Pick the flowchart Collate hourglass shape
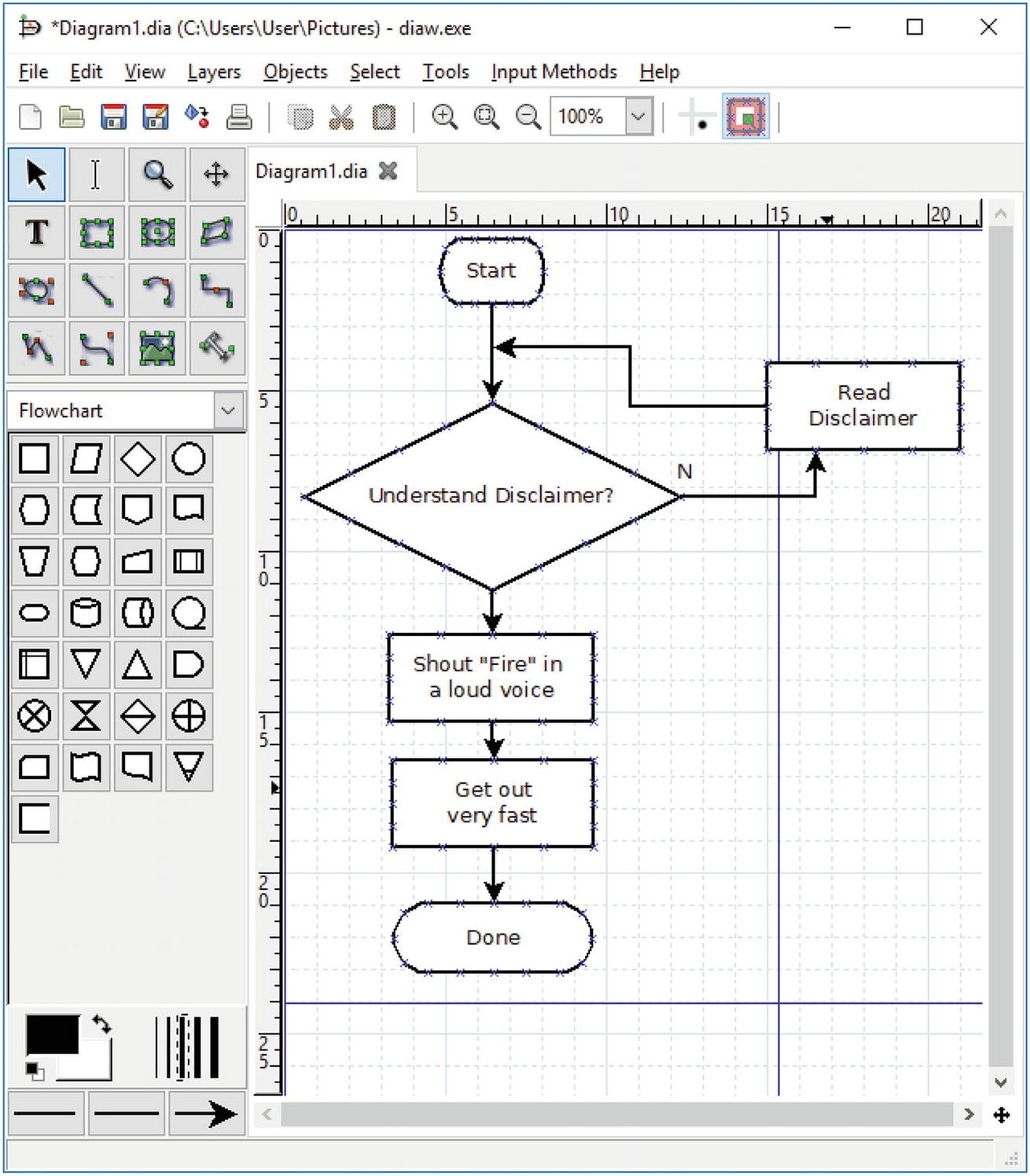 click(86, 715)
